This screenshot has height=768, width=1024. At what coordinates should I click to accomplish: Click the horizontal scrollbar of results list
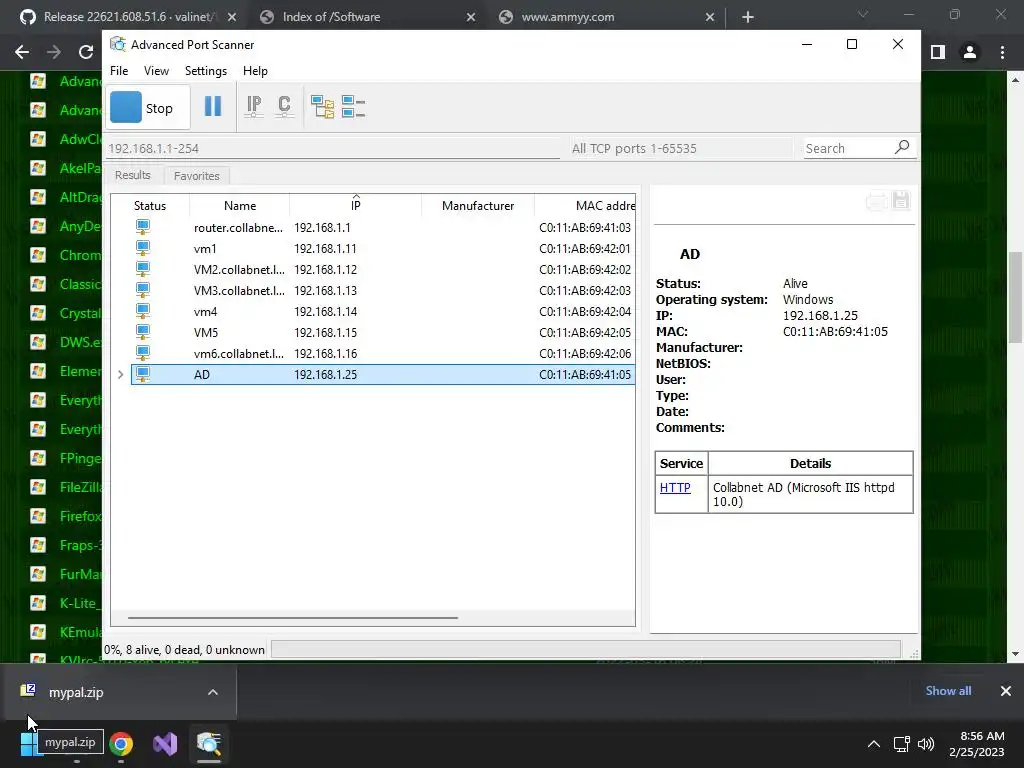coord(293,617)
